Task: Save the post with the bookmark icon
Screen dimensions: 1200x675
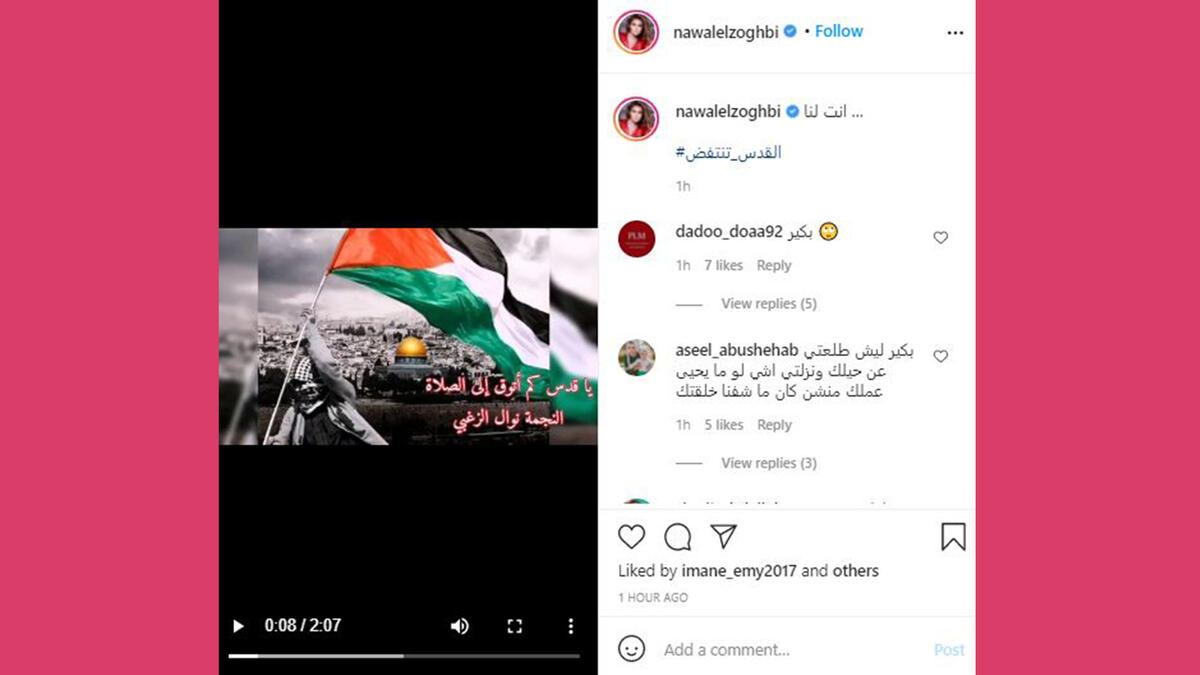Action: 953,537
